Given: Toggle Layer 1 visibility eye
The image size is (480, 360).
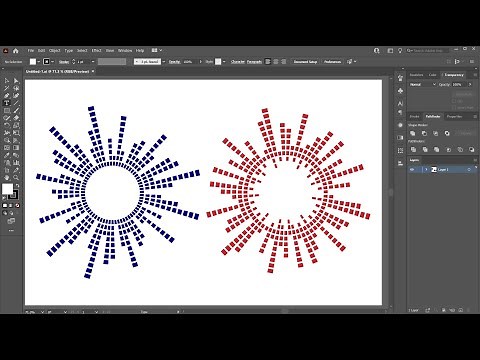Looking at the screenshot, I should pos(412,170).
